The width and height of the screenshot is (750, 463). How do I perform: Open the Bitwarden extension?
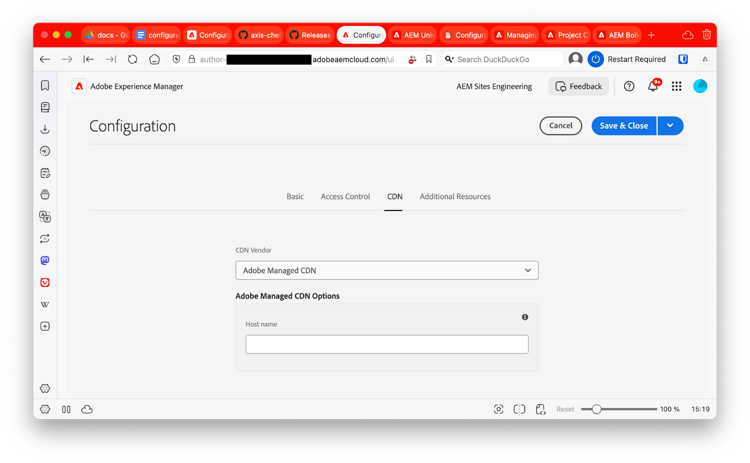(x=683, y=59)
